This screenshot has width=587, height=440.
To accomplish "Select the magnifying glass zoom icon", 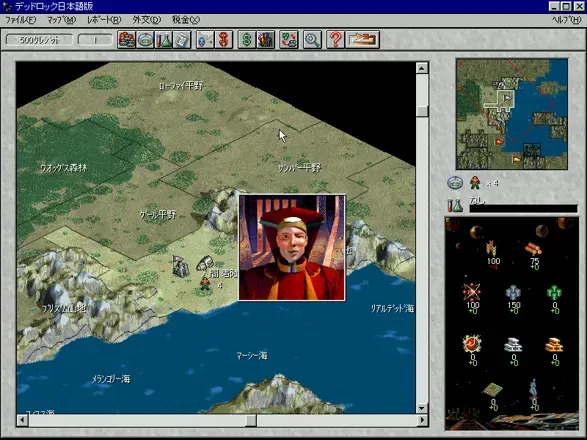I will (x=312, y=40).
